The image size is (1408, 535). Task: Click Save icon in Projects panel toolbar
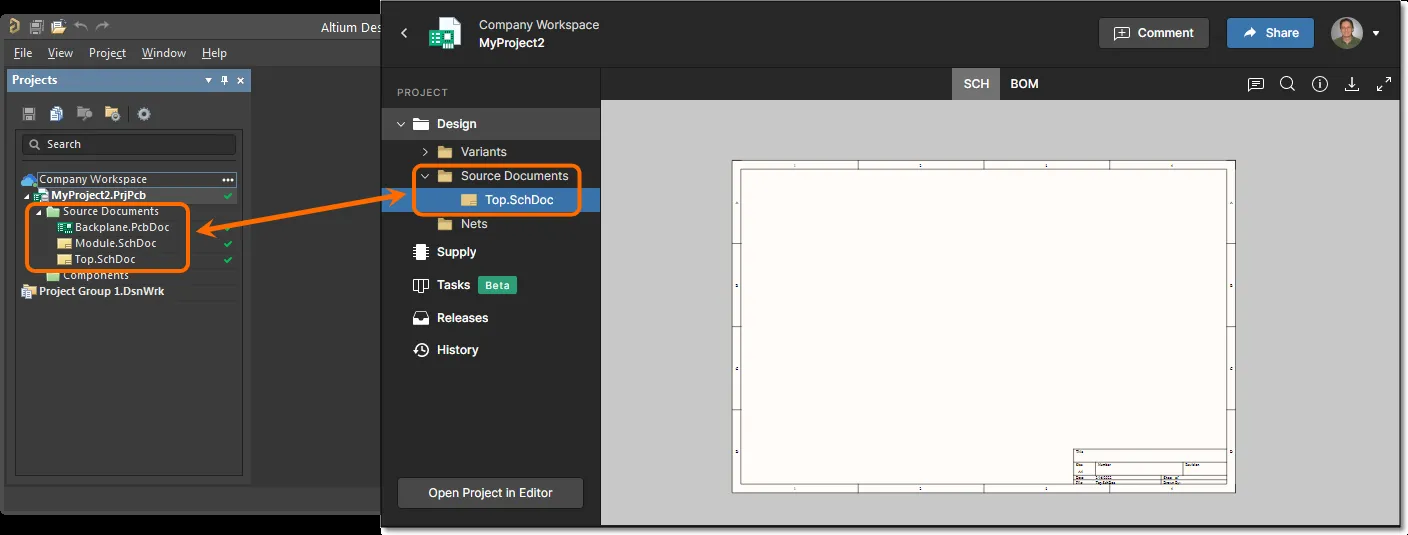[29, 114]
